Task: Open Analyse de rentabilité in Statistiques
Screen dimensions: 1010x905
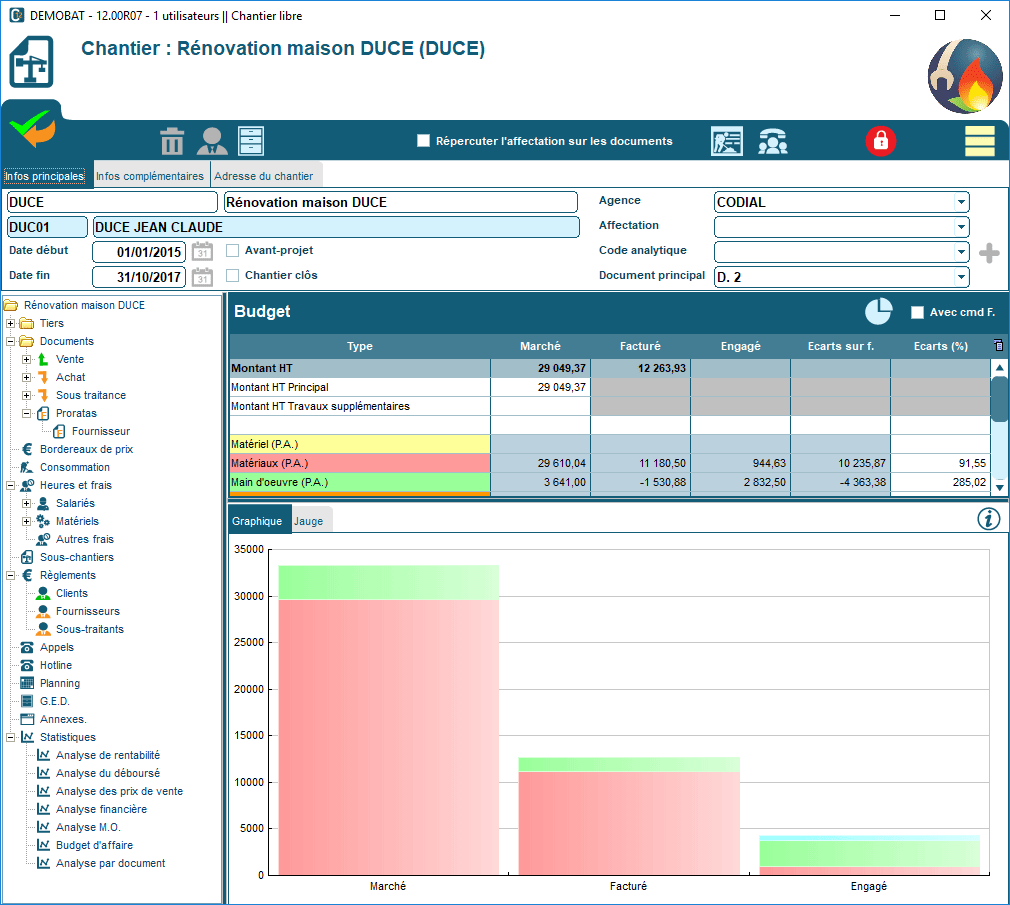Action: click(107, 755)
